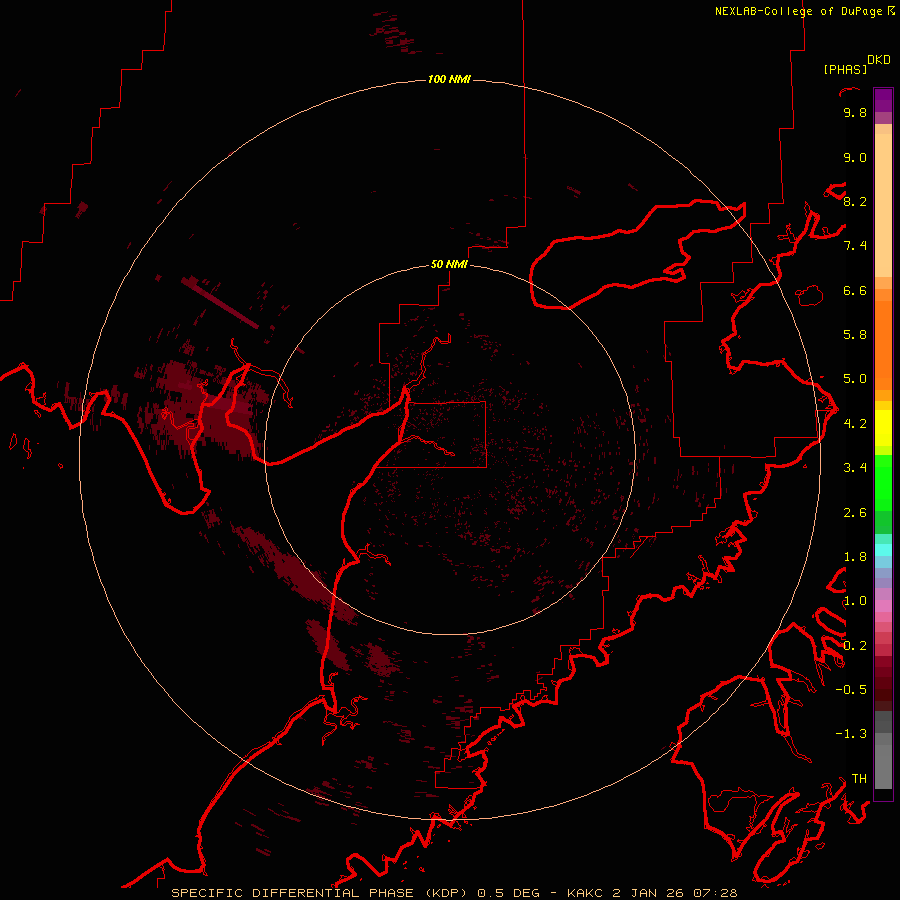Viewport: 900px width, 900px height.
Task: Click the 5.0 scale value
Action: 855,379
